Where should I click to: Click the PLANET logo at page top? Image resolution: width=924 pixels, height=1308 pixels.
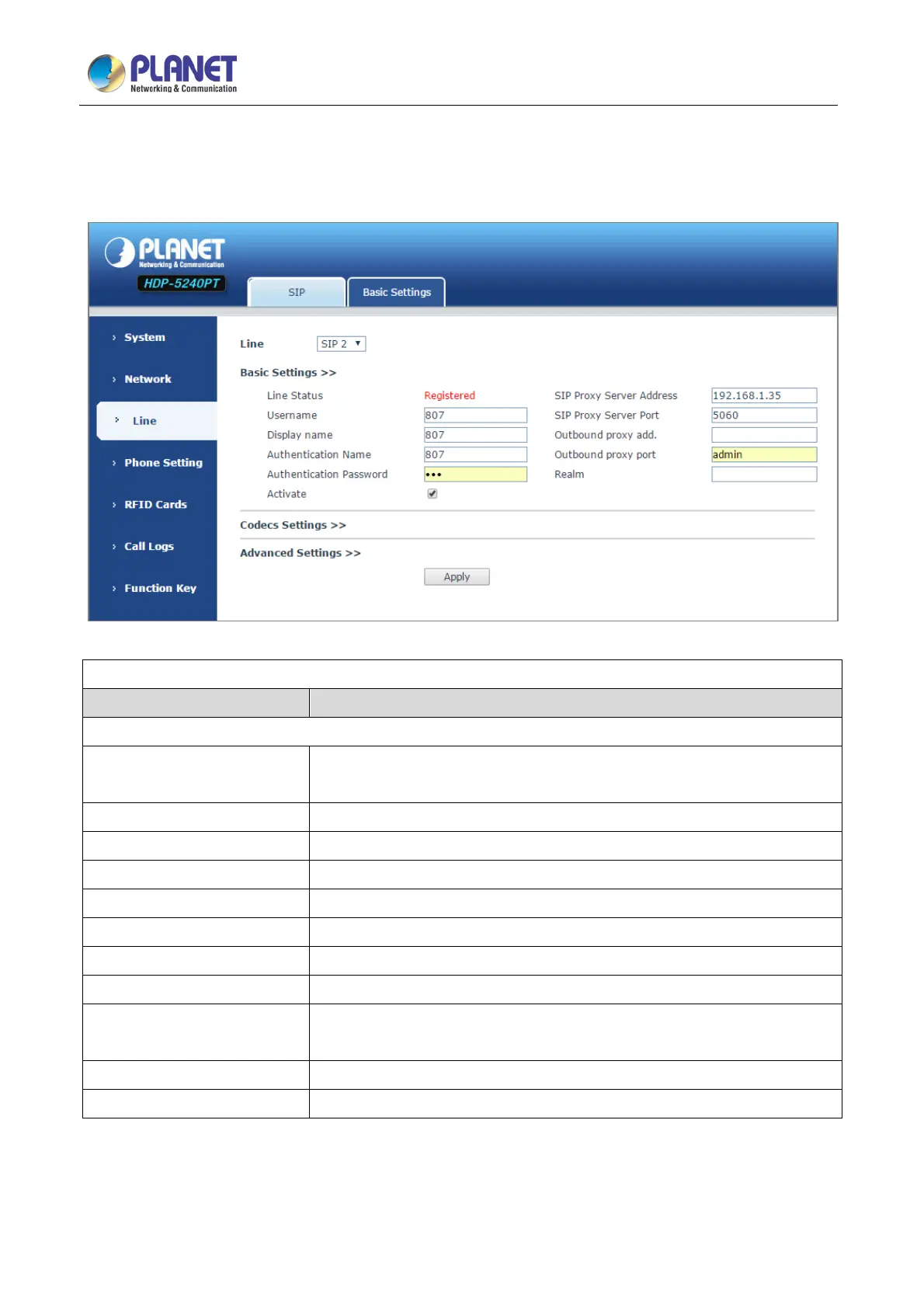162,74
